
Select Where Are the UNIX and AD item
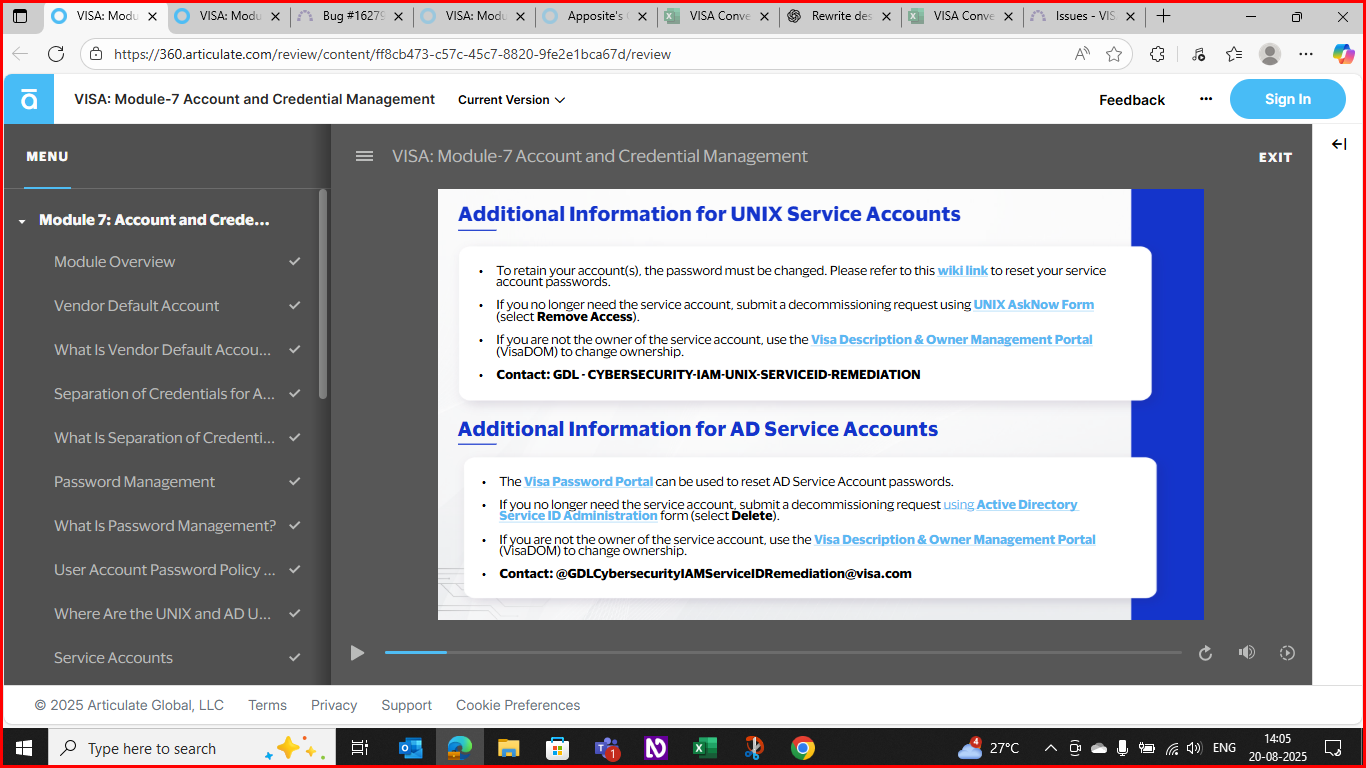[x=163, y=614]
